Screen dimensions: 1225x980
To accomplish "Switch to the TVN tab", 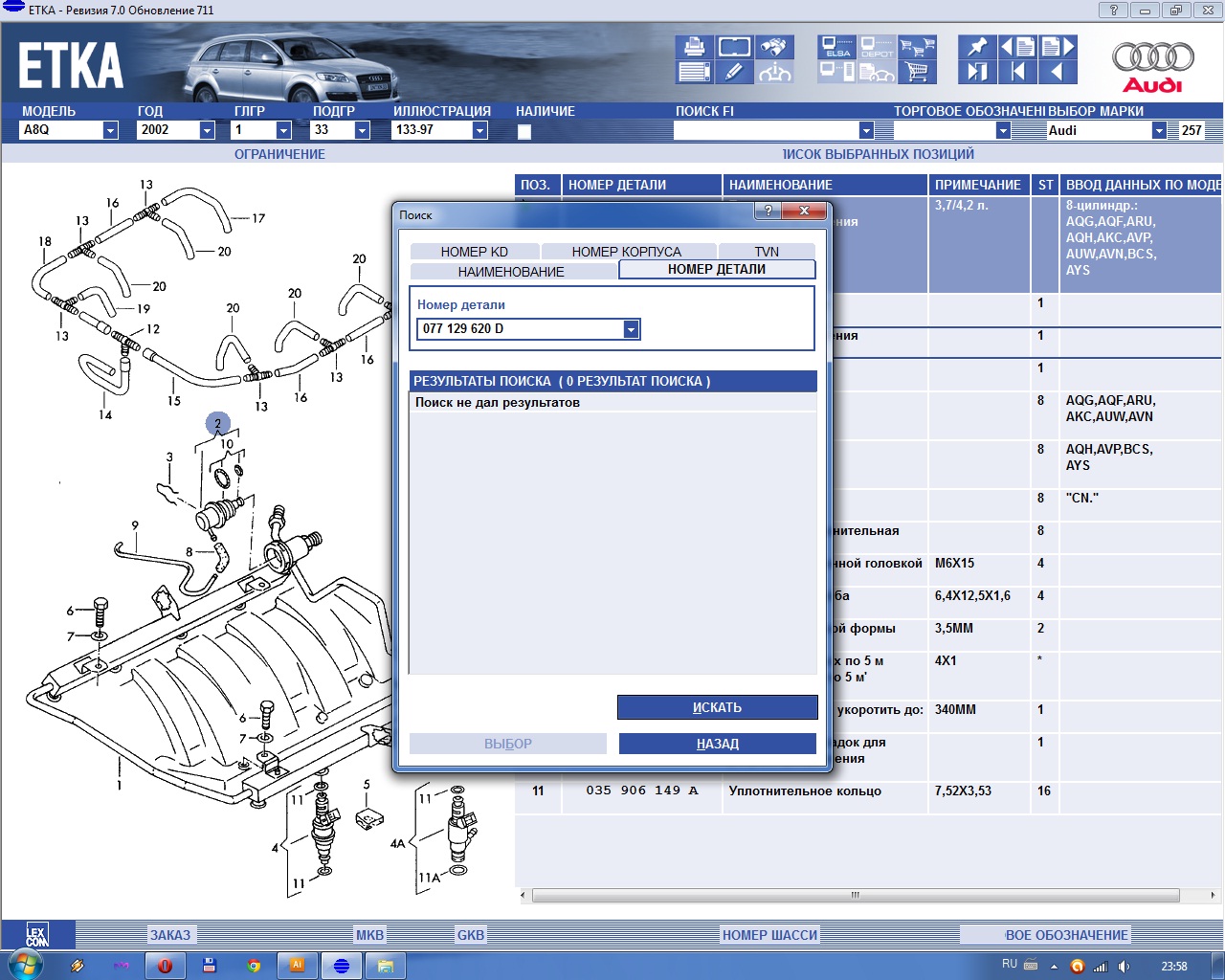I will (x=767, y=252).
